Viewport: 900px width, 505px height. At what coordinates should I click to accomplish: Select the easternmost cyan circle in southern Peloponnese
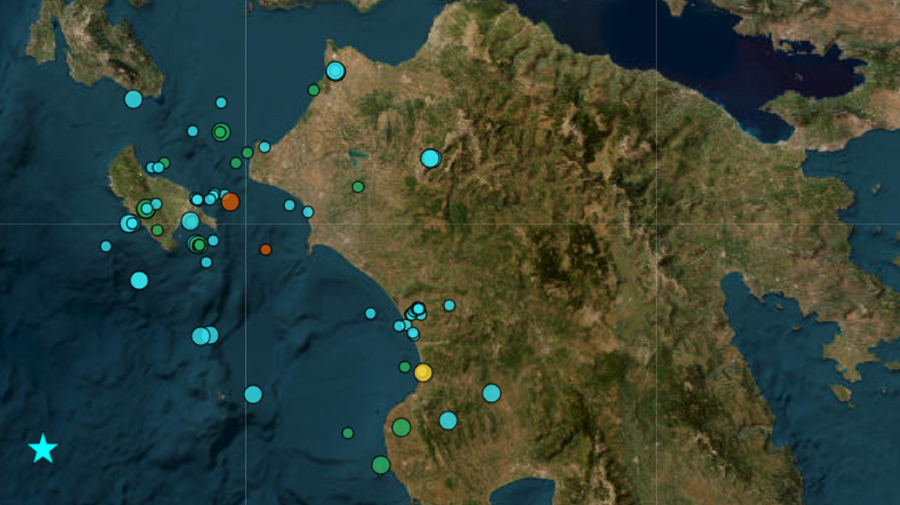491,393
